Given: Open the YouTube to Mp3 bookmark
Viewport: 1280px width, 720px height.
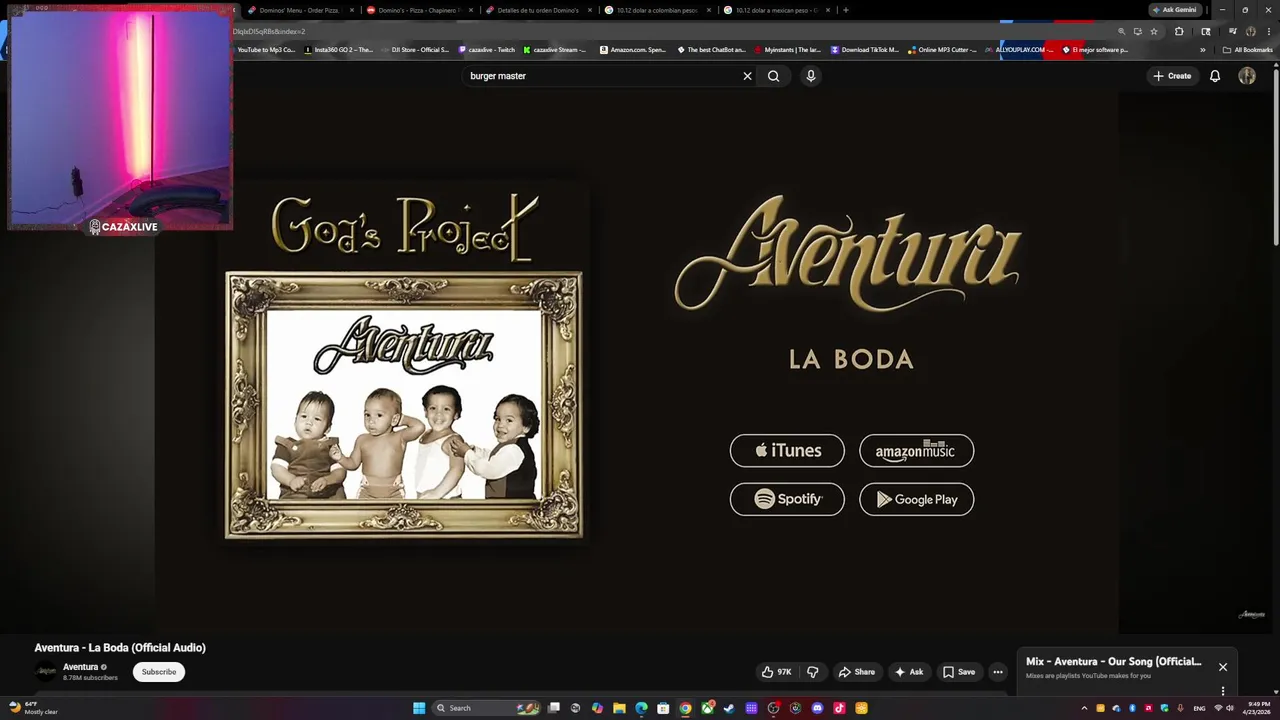Looking at the screenshot, I should [265, 50].
